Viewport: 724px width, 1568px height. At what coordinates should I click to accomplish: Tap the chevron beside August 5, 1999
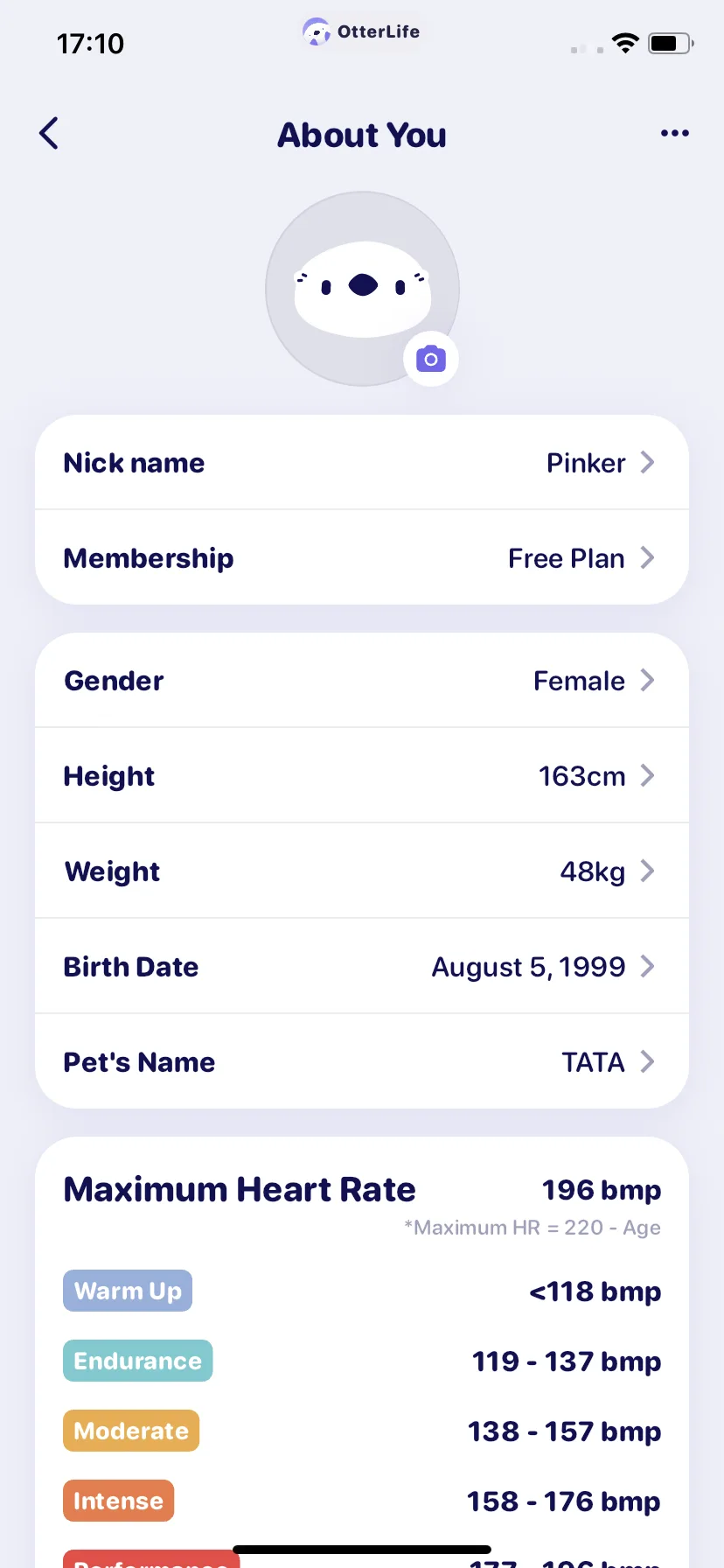click(x=647, y=966)
